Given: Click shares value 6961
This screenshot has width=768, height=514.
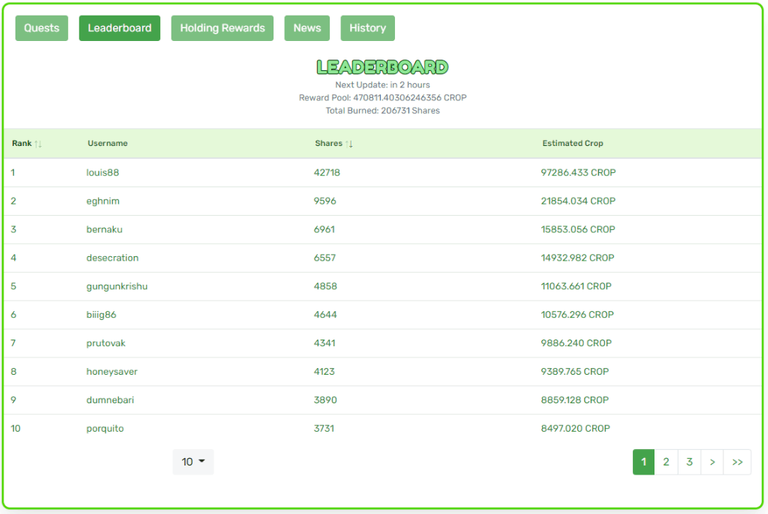Looking at the screenshot, I should pyautogui.click(x=324, y=229).
